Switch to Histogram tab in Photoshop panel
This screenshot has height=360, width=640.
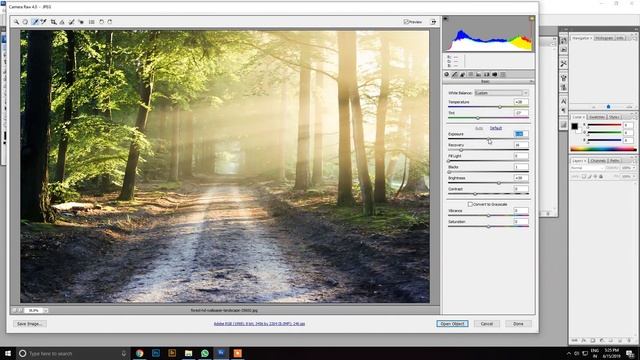click(x=604, y=38)
